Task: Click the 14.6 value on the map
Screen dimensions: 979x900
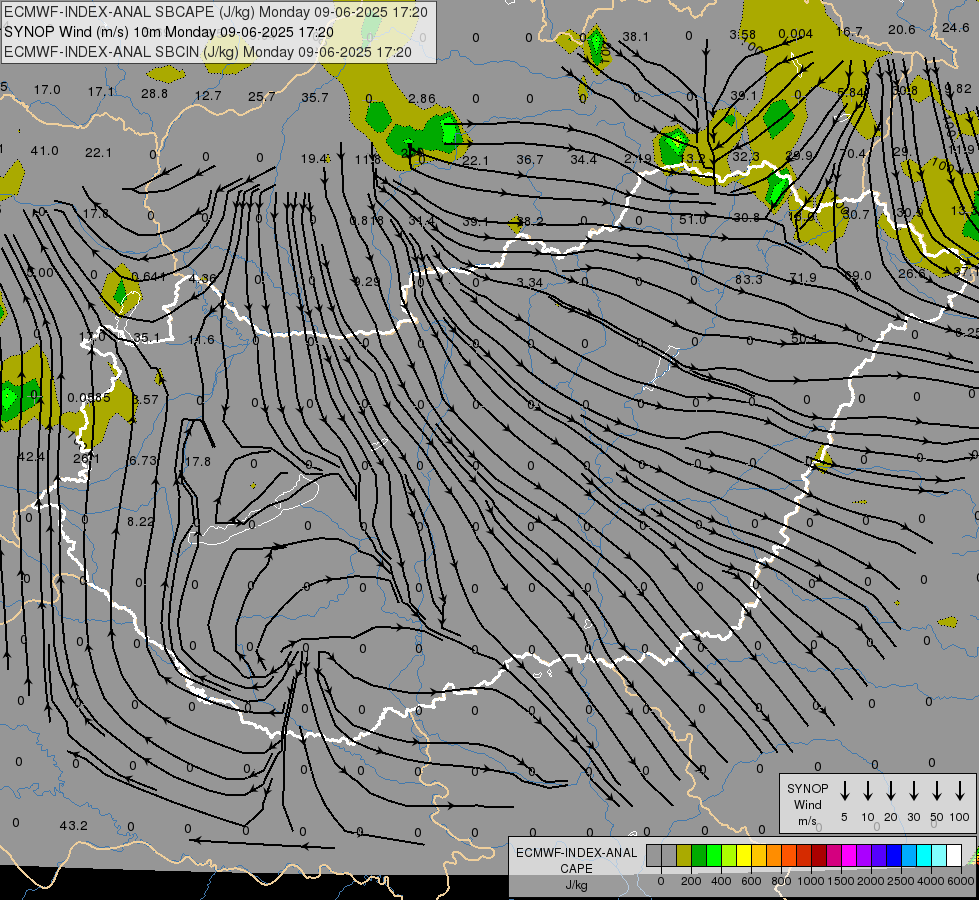Action: point(201,339)
